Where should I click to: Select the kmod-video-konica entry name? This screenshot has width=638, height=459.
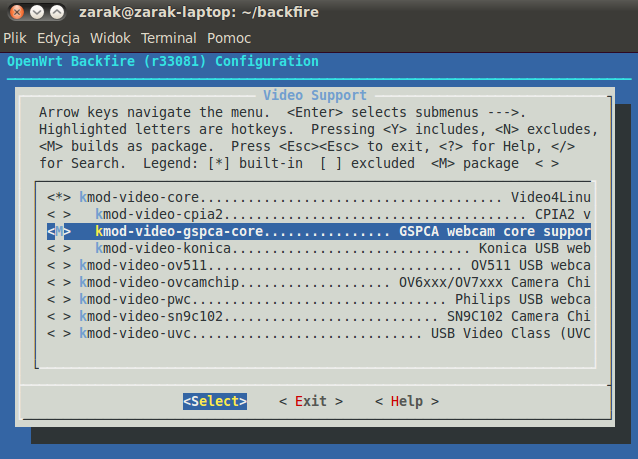coord(163,249)
